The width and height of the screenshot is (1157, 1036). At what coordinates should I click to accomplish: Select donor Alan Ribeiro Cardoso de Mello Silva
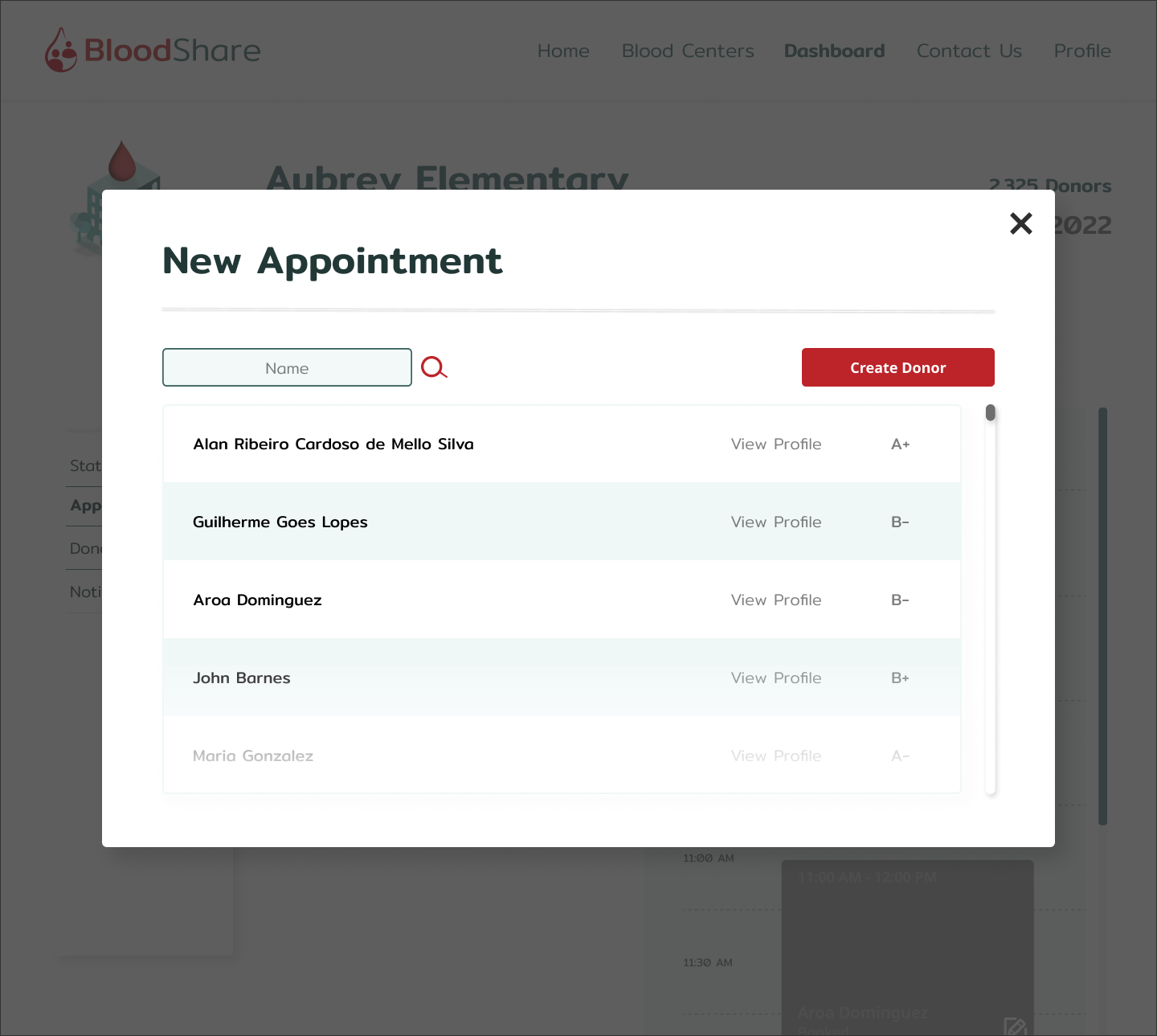562,444
